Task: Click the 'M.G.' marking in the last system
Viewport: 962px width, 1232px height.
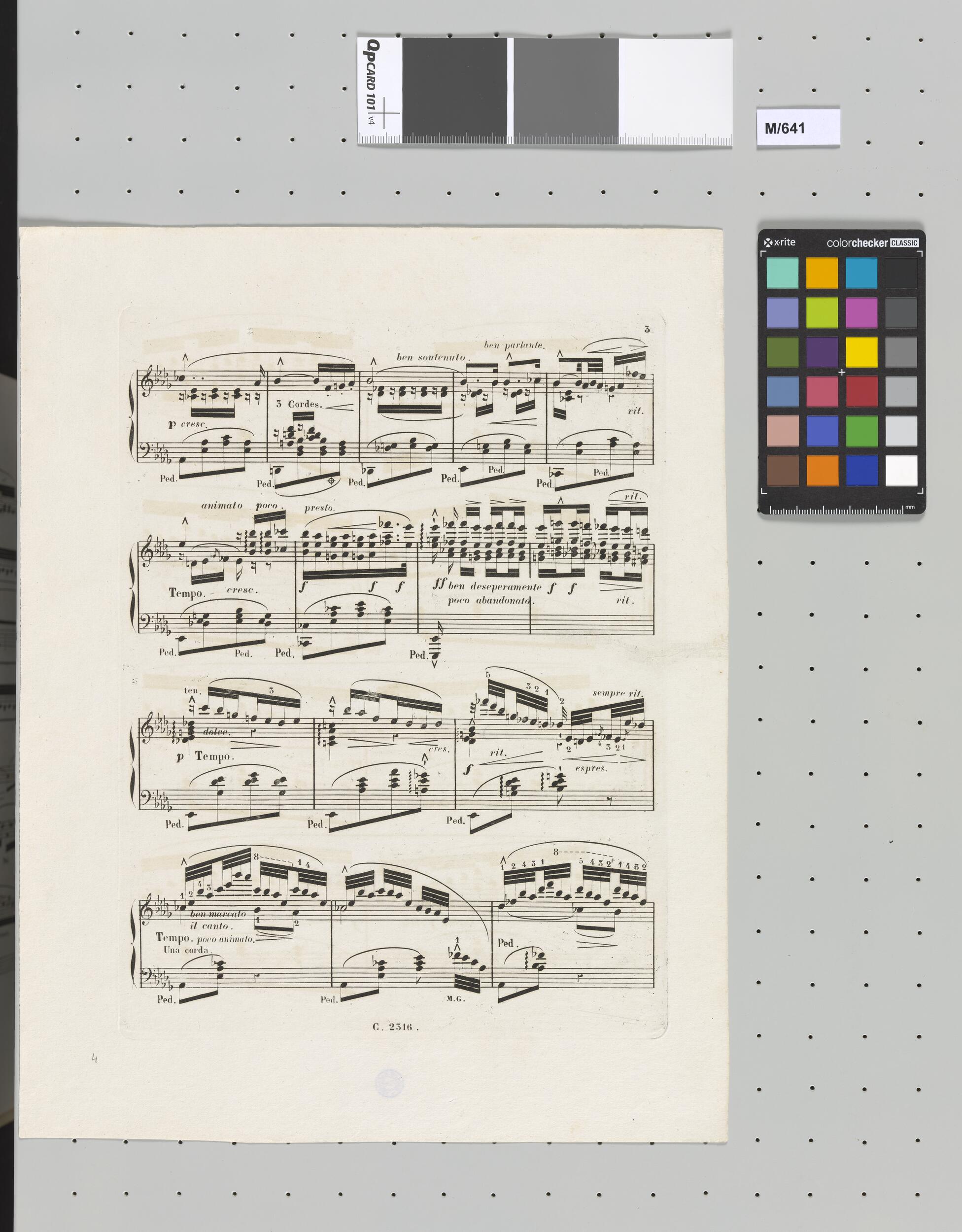Action: click(454, 999)
